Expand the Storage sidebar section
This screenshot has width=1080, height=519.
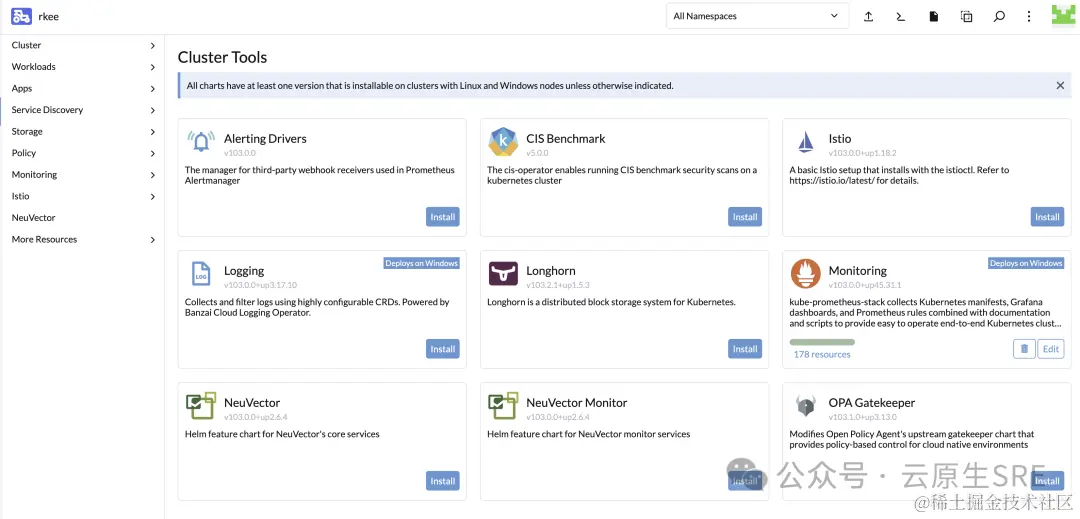coord(83,131)
